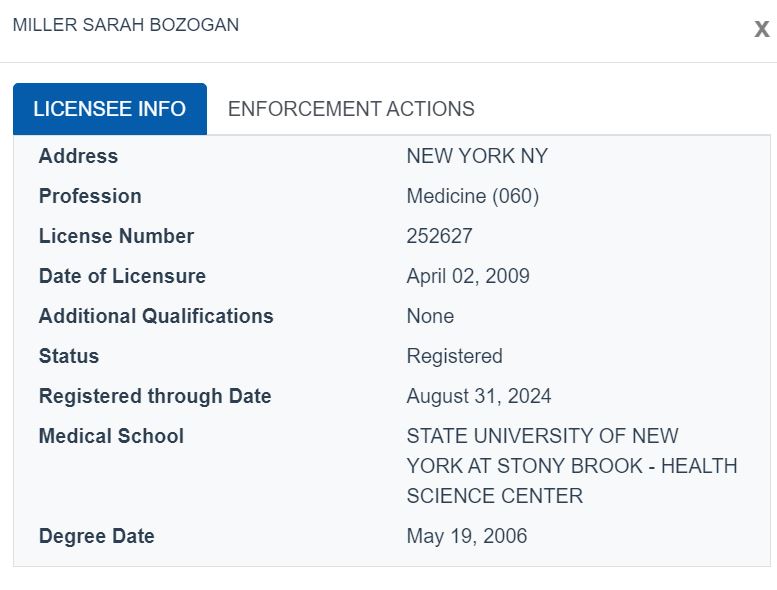The image size is (777, 590).
Task: Click the license number 252627
Action: 440,236
